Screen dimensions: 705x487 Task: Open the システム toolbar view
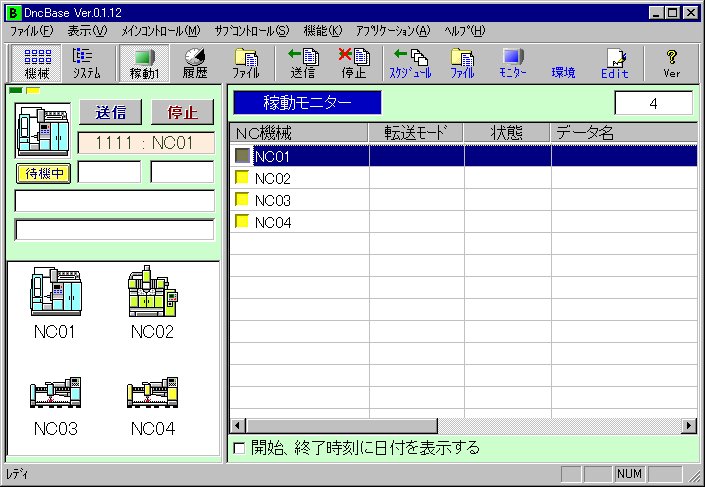(x=86, y=63)
